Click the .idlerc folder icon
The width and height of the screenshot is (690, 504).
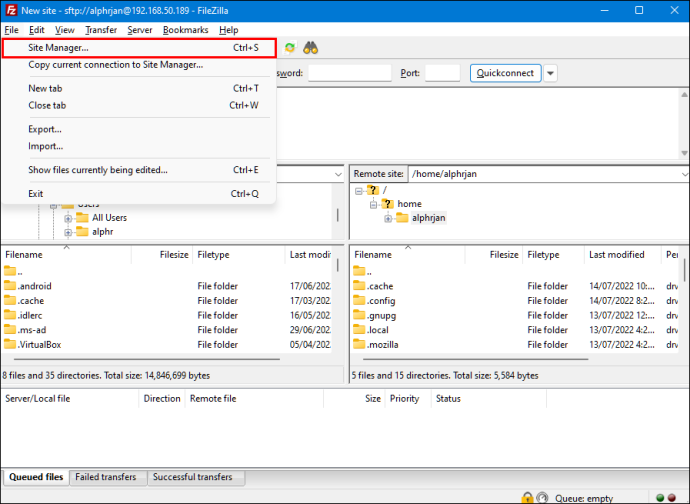(x=10, y=315)
